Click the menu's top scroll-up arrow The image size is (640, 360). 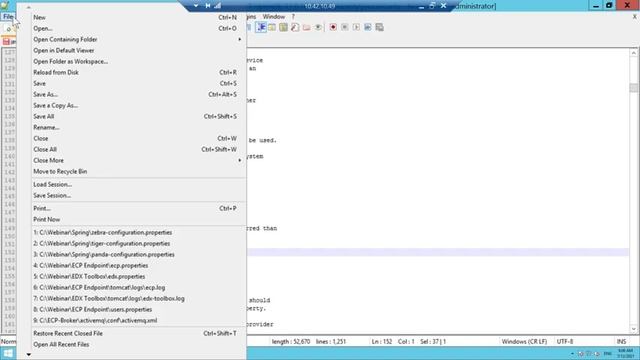point(29,7)
